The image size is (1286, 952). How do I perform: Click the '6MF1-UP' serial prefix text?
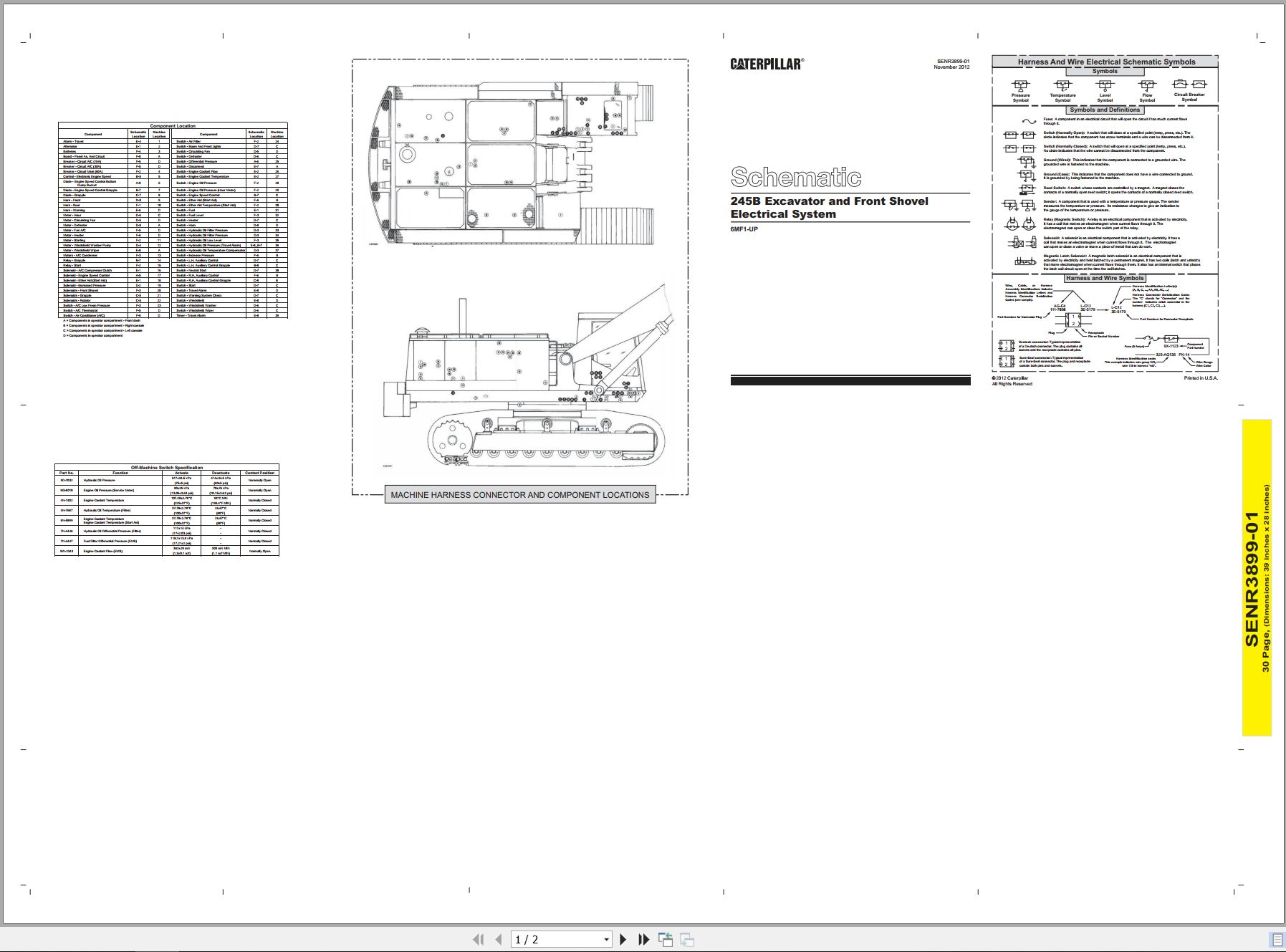pos(744,229)
